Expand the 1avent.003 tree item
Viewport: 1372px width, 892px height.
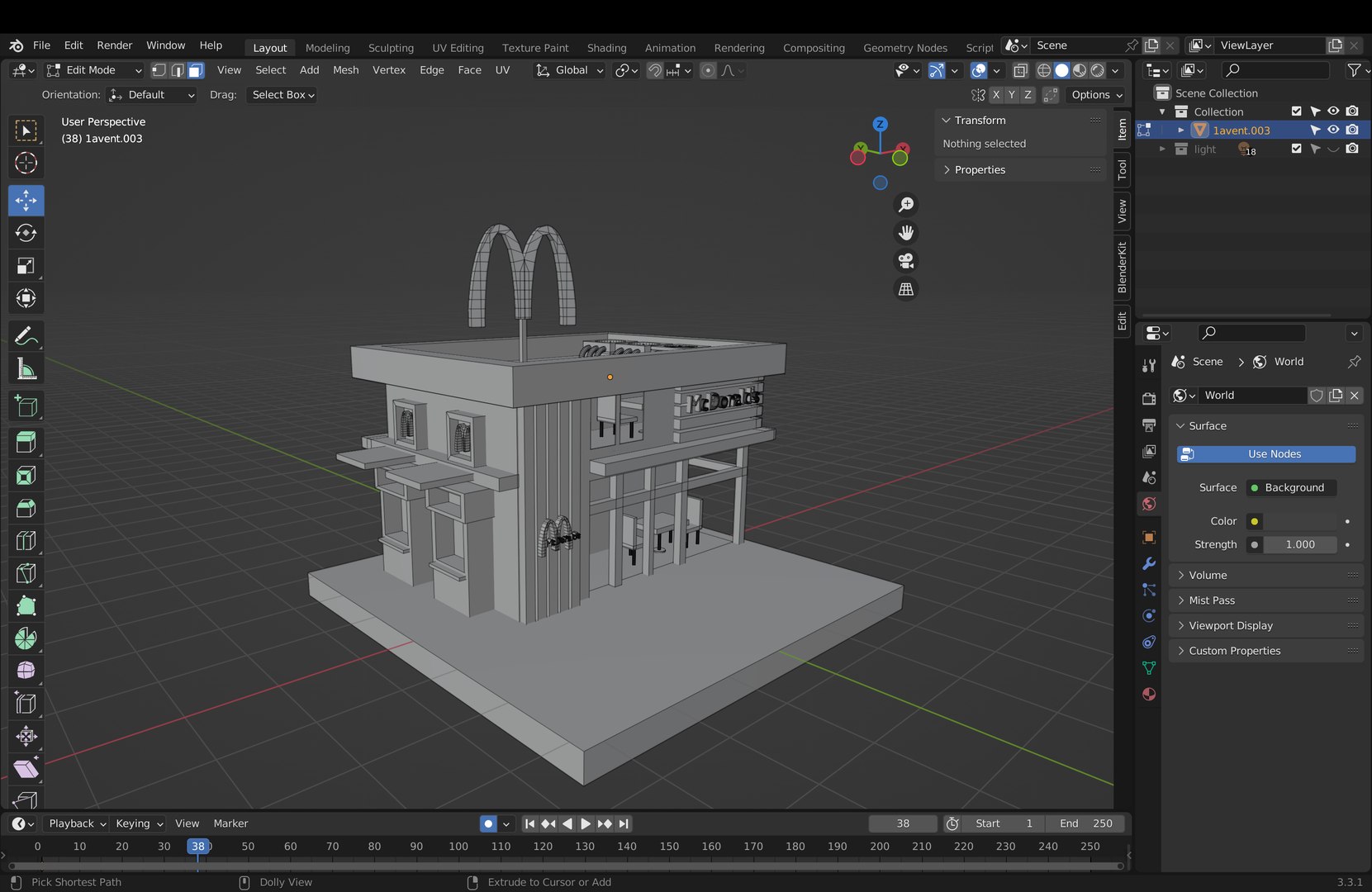[1181, 130]
